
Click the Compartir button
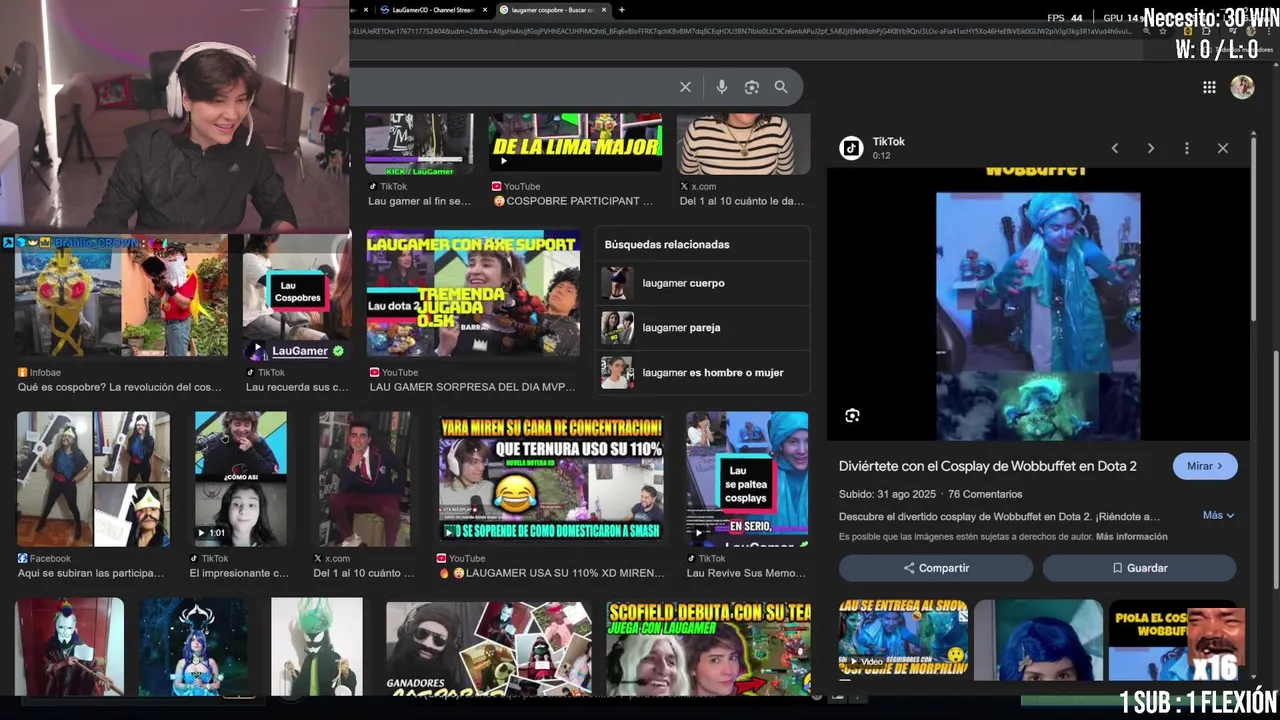point(936,568)
